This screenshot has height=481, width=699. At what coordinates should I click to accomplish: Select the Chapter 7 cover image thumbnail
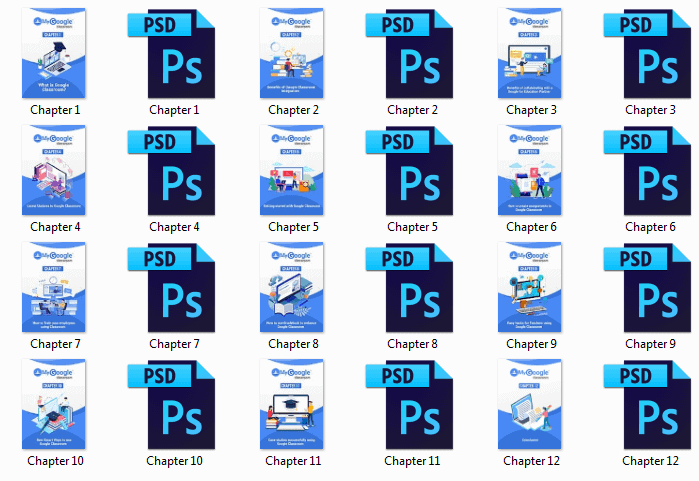53,287
